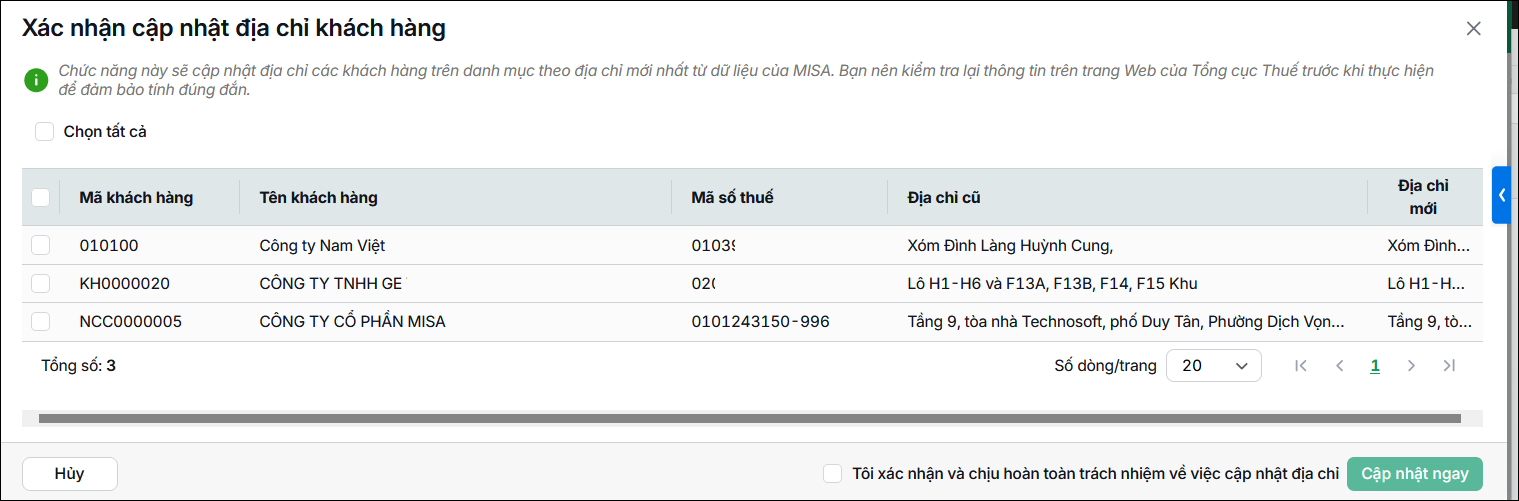Check the NCC0000005 row checkbox
1519x501 pixels.
click(41, 321)
